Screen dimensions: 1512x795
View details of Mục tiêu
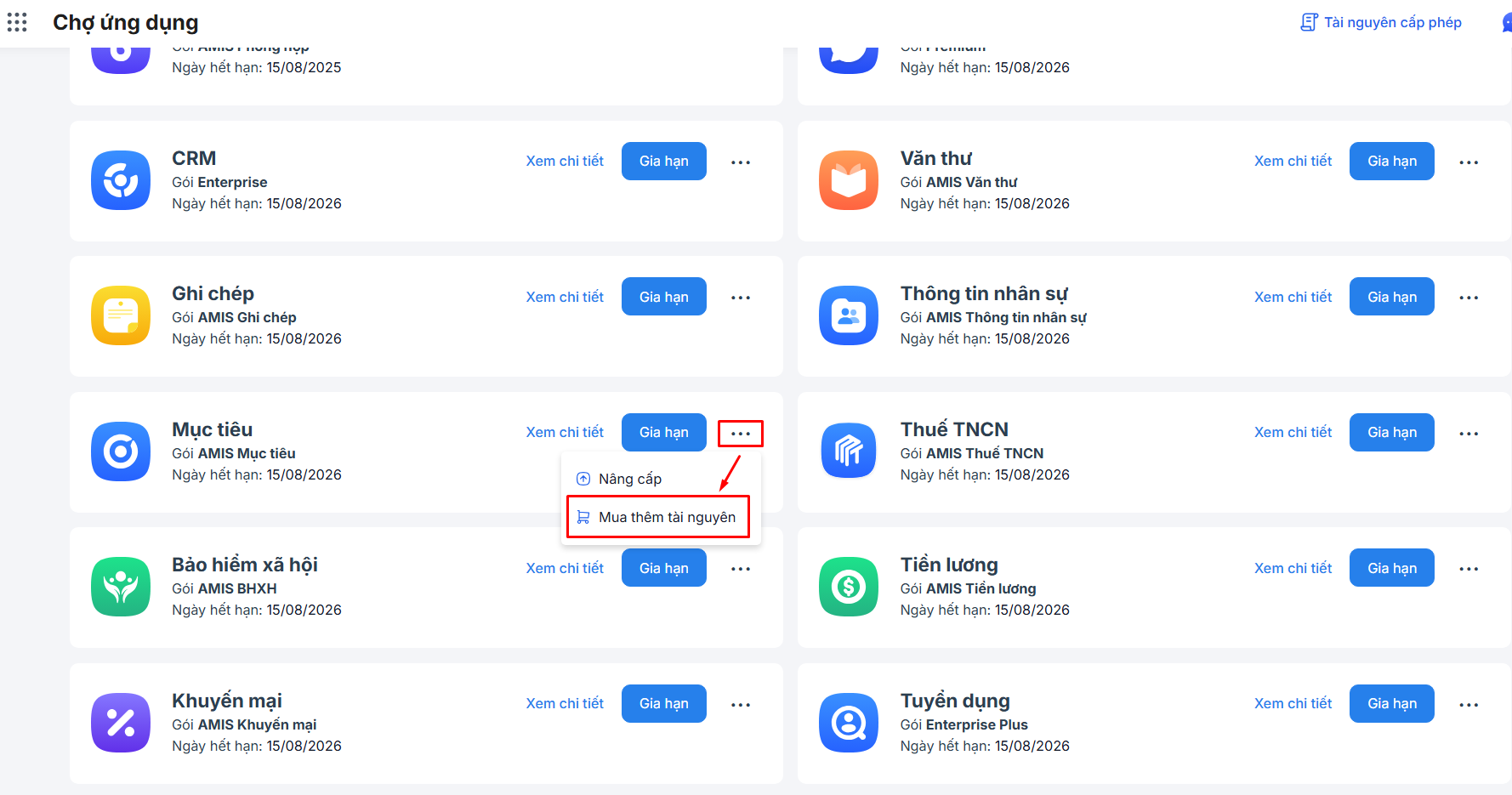point(565,432)
